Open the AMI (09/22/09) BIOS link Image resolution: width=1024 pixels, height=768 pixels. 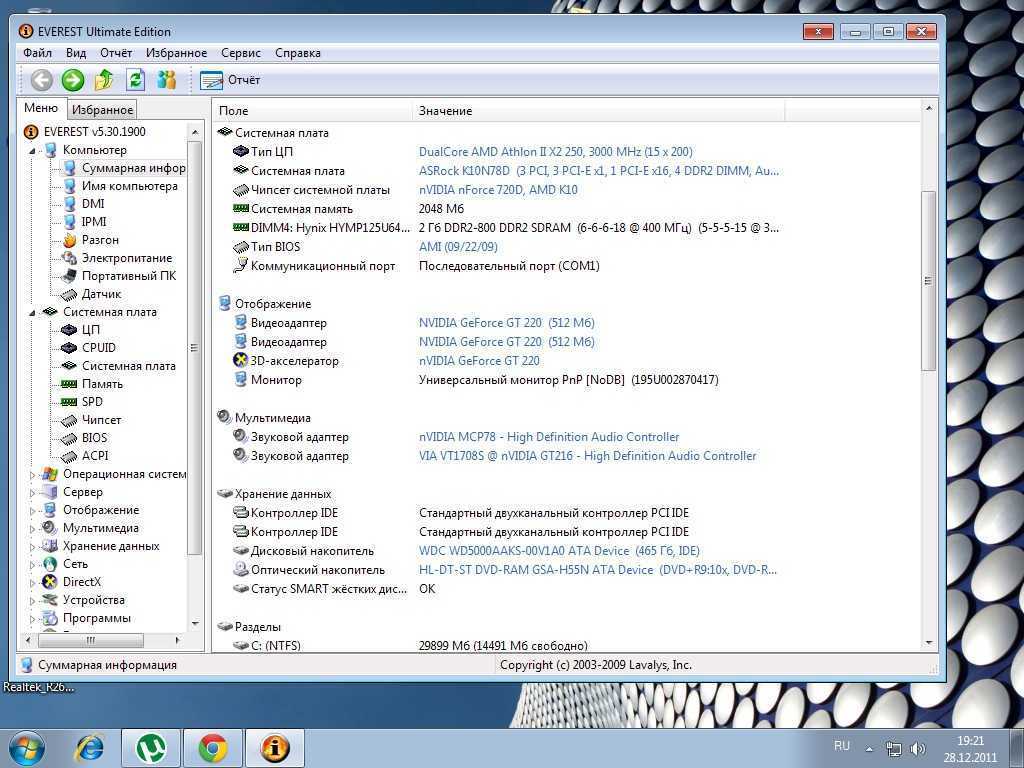pos(458,247)
